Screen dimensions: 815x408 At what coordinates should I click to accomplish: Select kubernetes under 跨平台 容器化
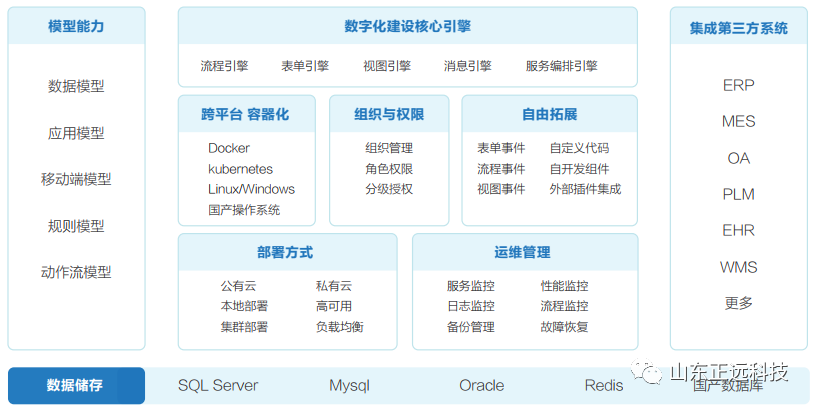[240, 169]
